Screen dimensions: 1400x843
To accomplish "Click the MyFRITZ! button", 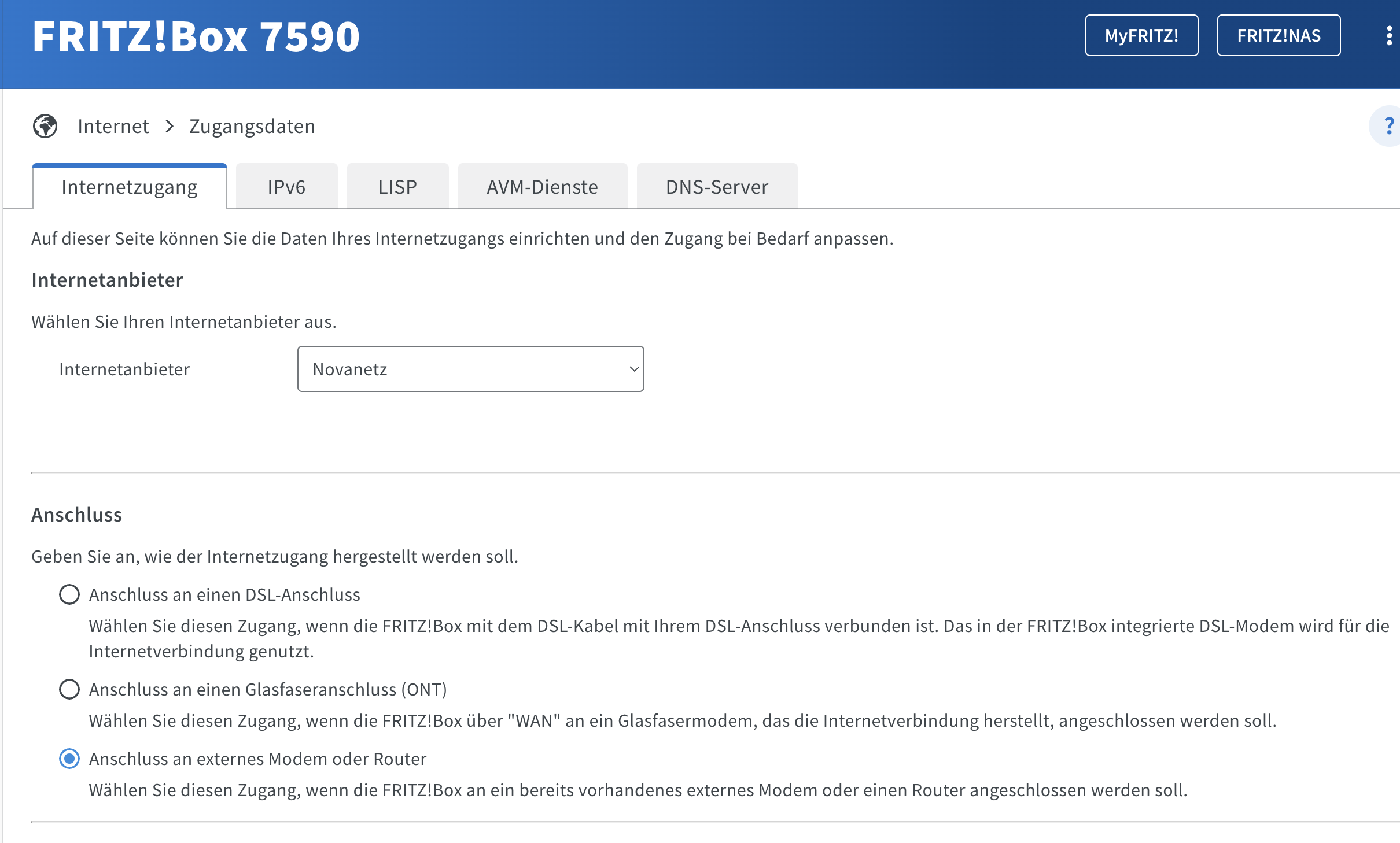I will 1141,35.
